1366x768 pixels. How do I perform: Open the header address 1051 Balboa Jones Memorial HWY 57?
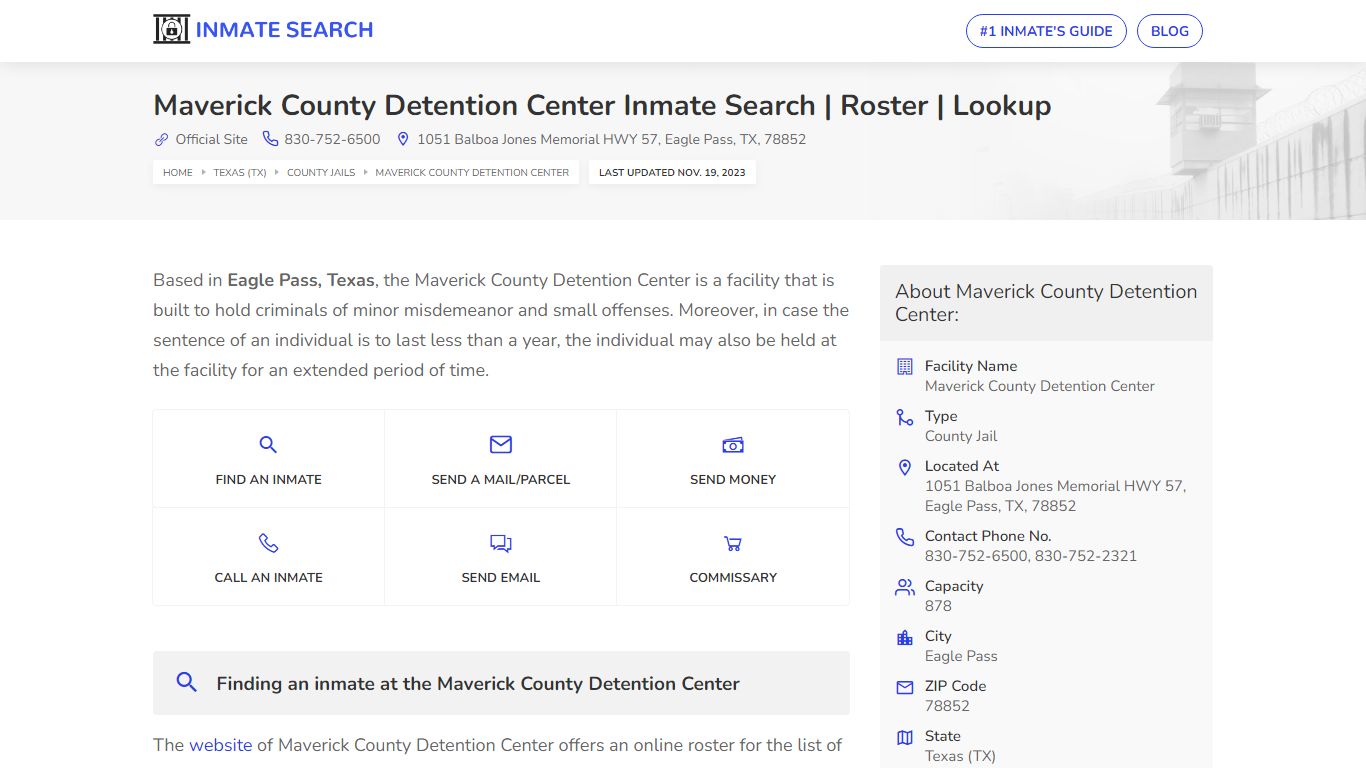[x=611, y=140]
